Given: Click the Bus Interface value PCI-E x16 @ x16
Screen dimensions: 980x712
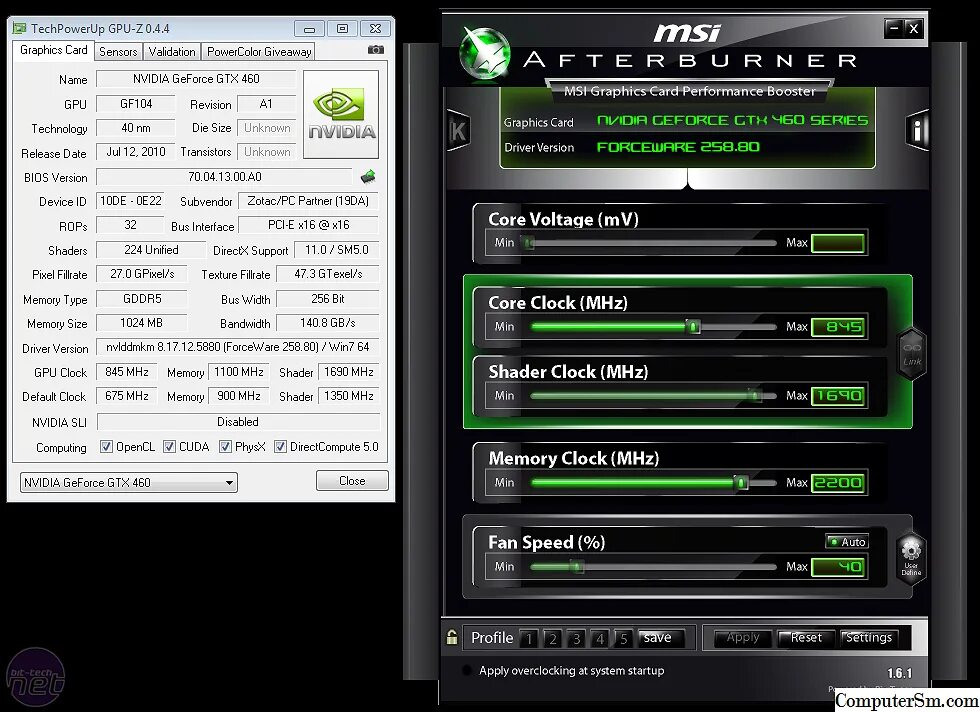Looking at the screenshot, I should coord(309,225).
